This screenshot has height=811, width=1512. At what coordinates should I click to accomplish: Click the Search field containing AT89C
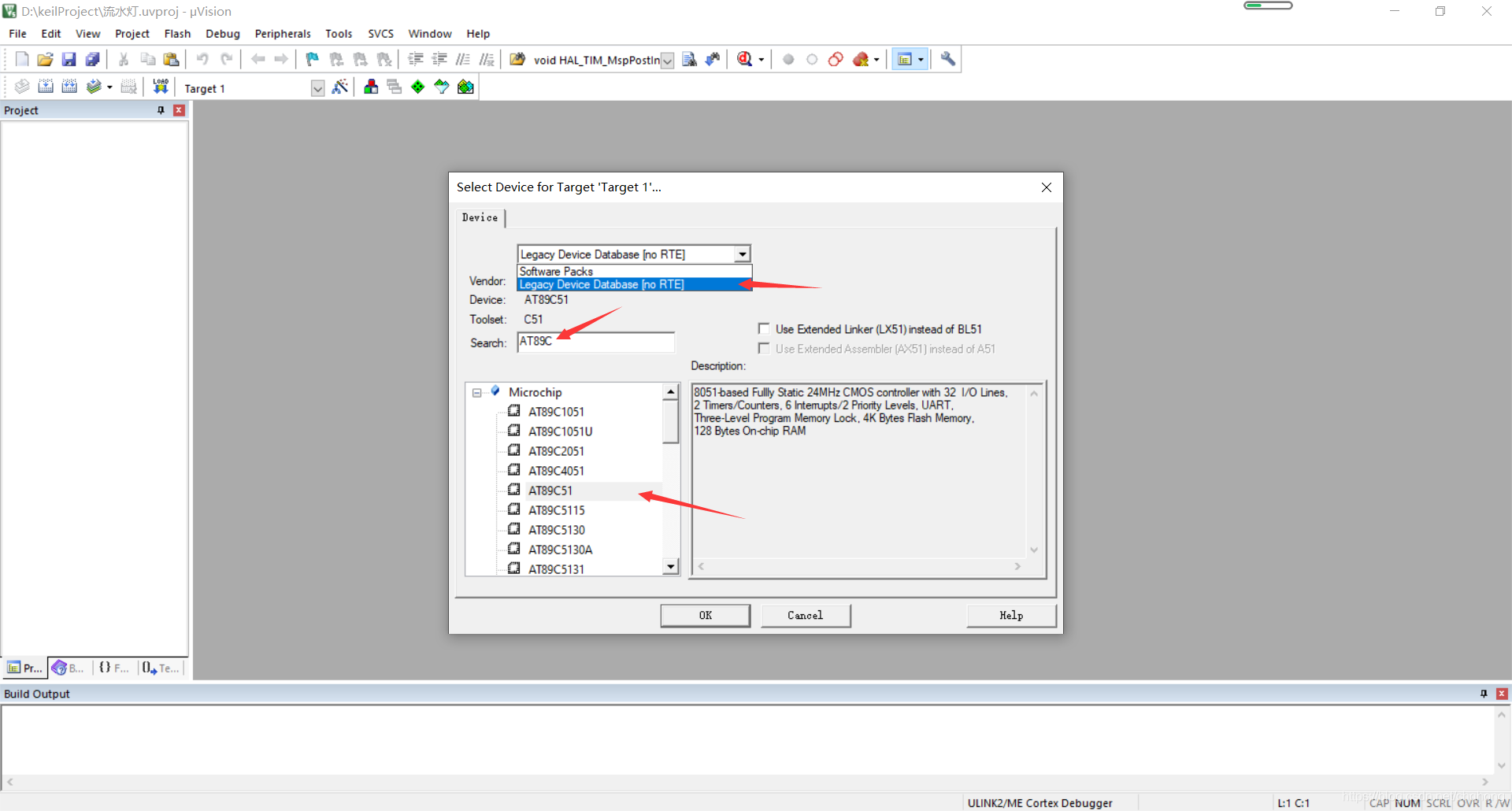(x=596, y=342)
